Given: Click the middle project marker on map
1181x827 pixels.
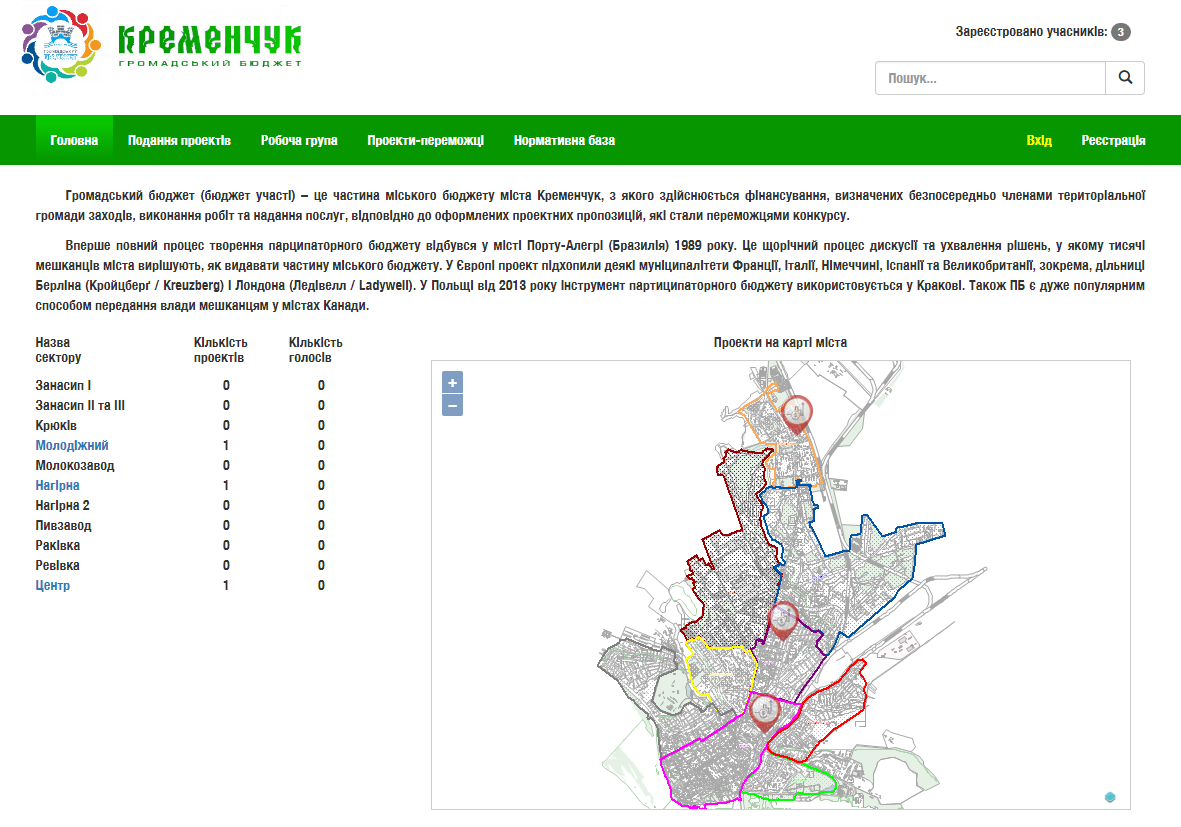Looking at the screenshot, I should point(783,619).
